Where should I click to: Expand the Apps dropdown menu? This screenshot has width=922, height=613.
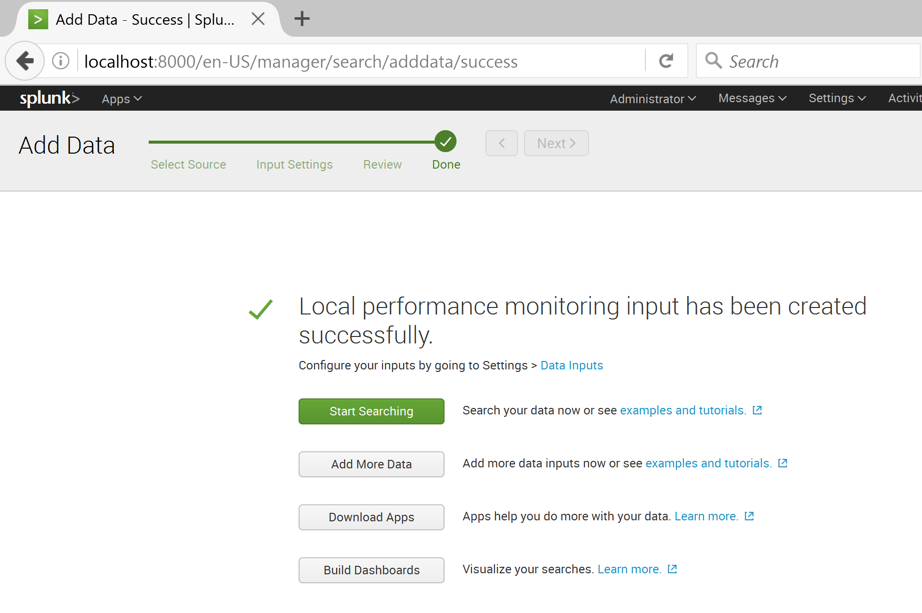(x=122, y=99)
